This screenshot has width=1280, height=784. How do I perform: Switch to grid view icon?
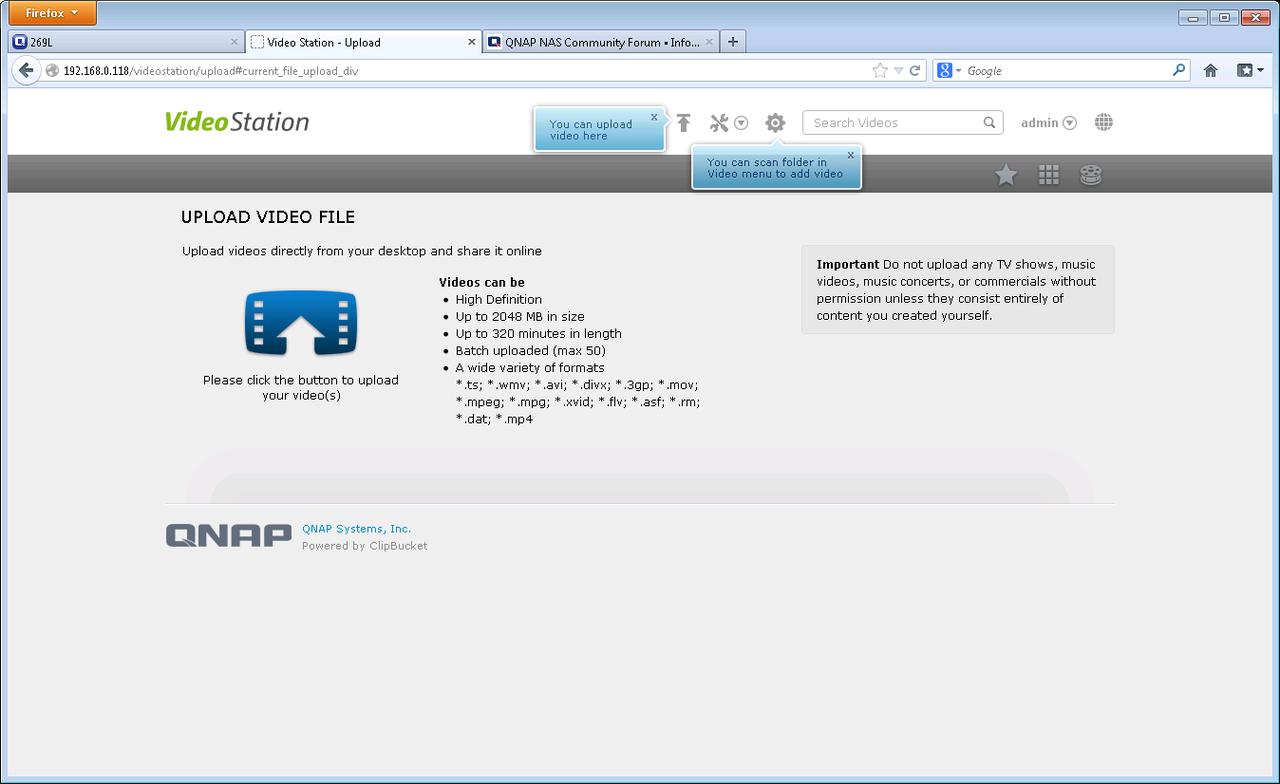pos(1049,175)
